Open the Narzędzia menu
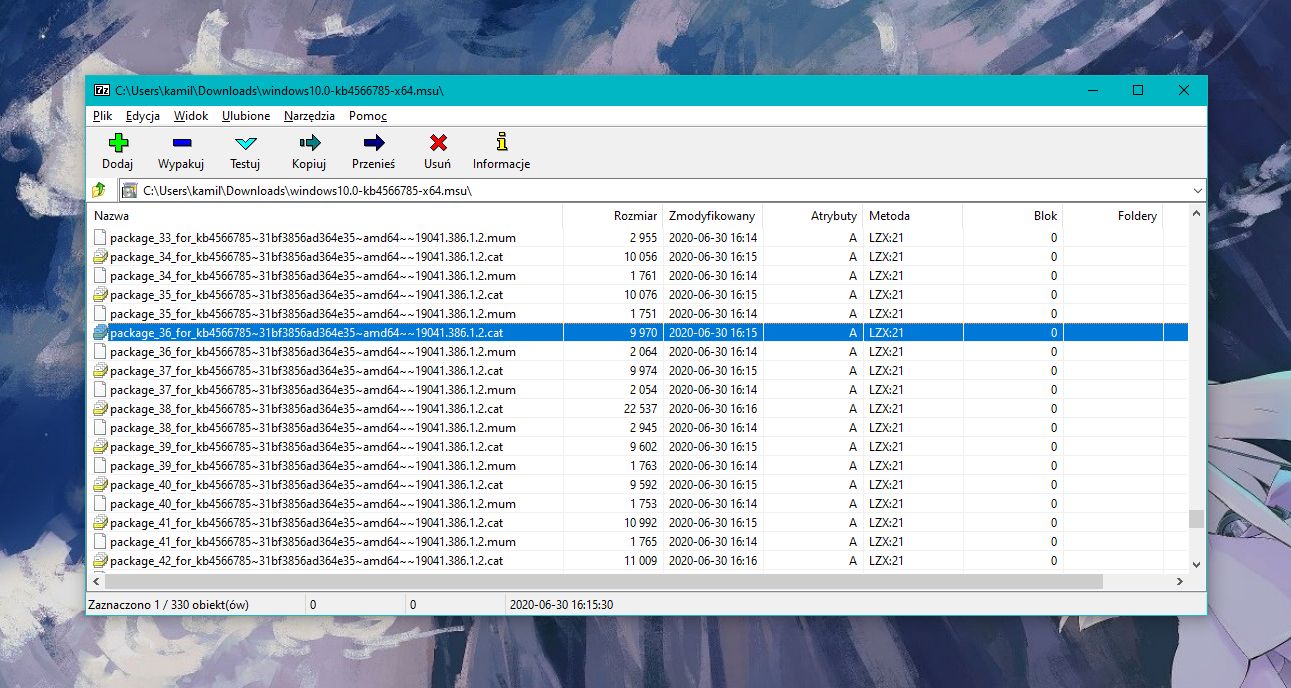The image size is (1291, 688). [309, 116]
